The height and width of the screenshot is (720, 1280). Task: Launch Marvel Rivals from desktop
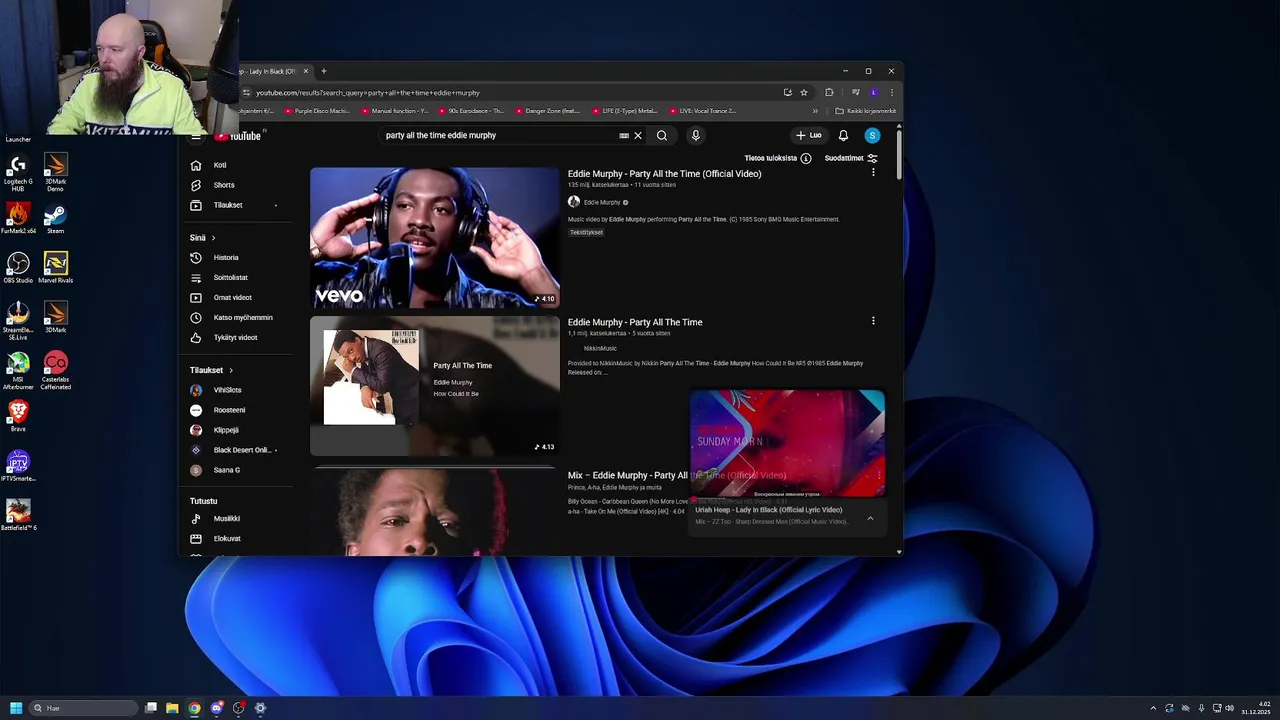(55, 268)
